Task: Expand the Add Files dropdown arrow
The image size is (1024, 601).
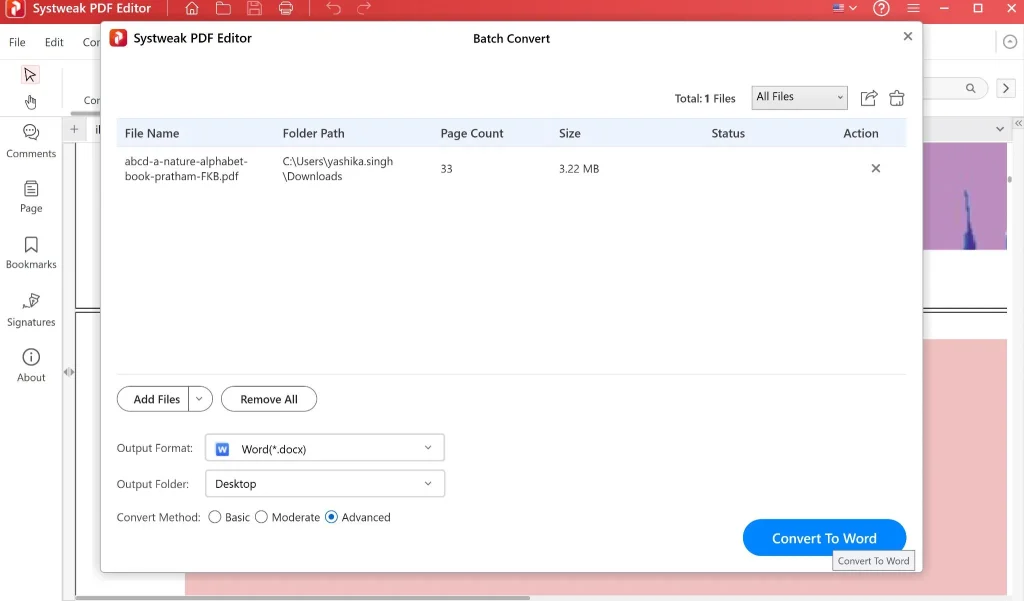Action: point(200,399)
